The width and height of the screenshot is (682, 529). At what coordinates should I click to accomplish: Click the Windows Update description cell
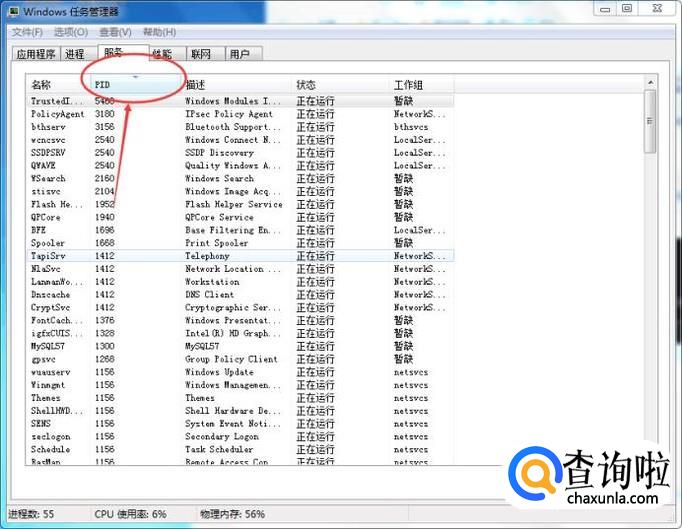219,372
